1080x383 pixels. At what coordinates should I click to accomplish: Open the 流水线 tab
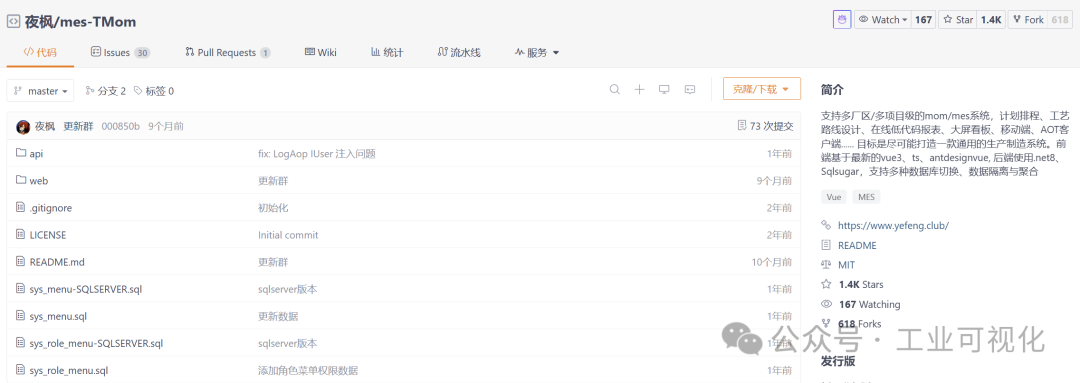[x=459, y=52]
